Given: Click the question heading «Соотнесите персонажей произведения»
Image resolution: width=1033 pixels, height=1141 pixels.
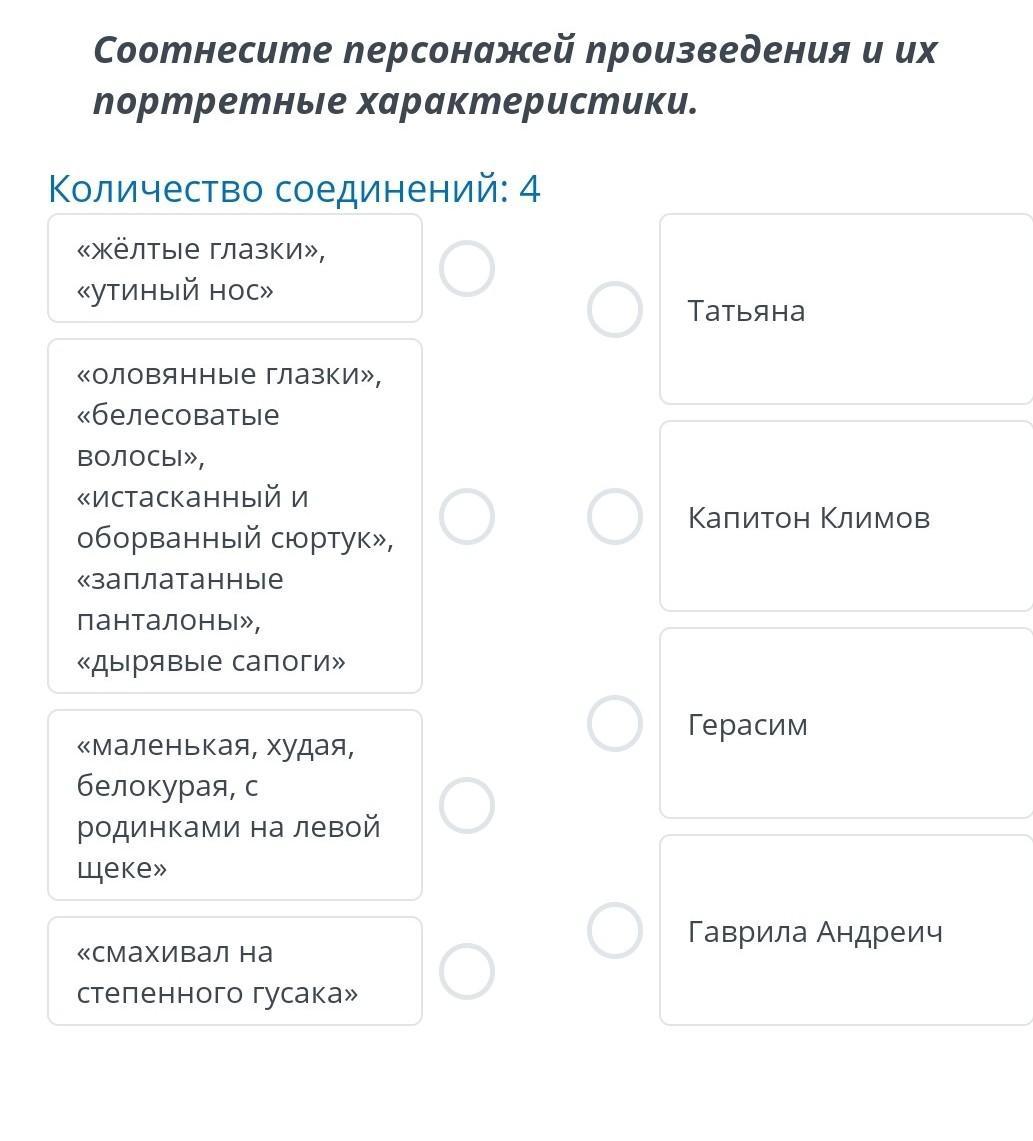Looking at the screenshot, I should [x=515, y=50].
